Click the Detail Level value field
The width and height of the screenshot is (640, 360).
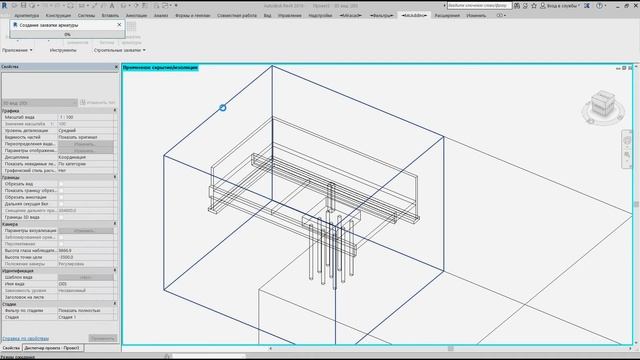point(86,131)
